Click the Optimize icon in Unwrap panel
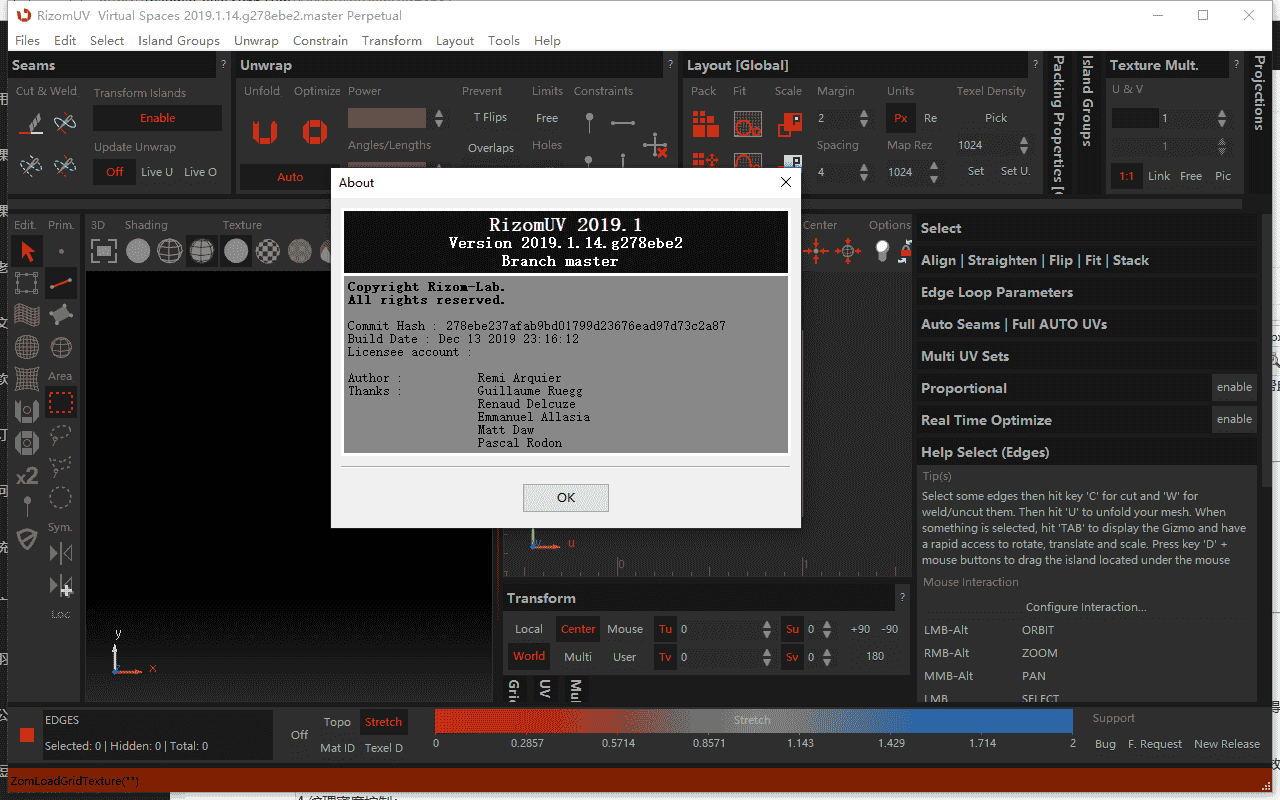Image resolution: width=1280 pixels, height=800 pixels. pos(315,131)
